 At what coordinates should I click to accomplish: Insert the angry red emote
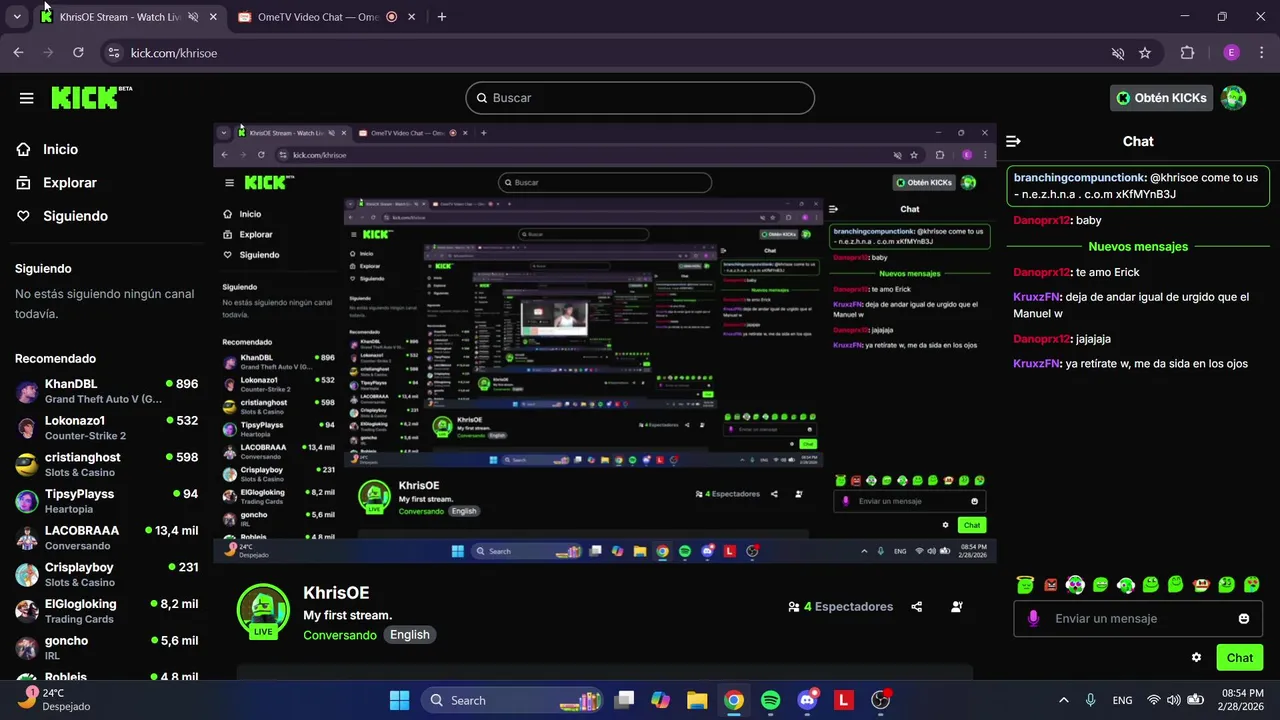pos(1050,584)
